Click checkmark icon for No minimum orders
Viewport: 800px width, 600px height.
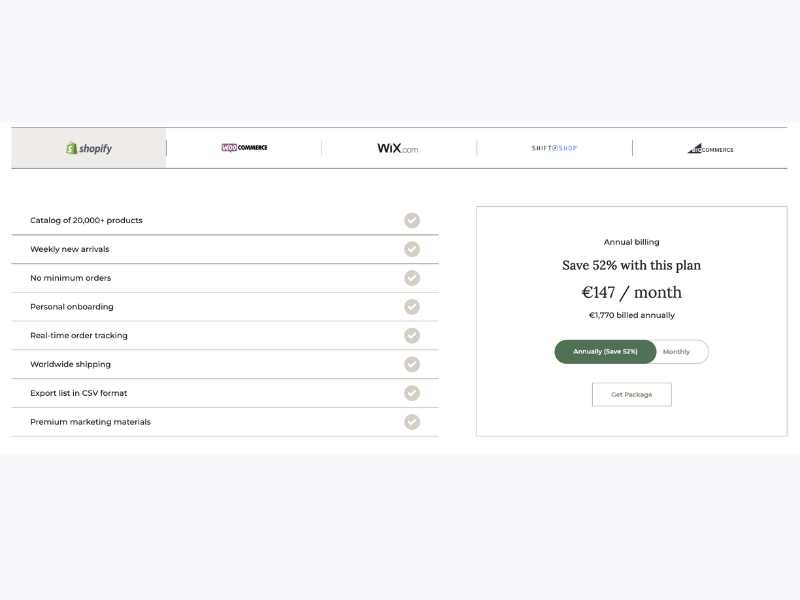(412, 278)
